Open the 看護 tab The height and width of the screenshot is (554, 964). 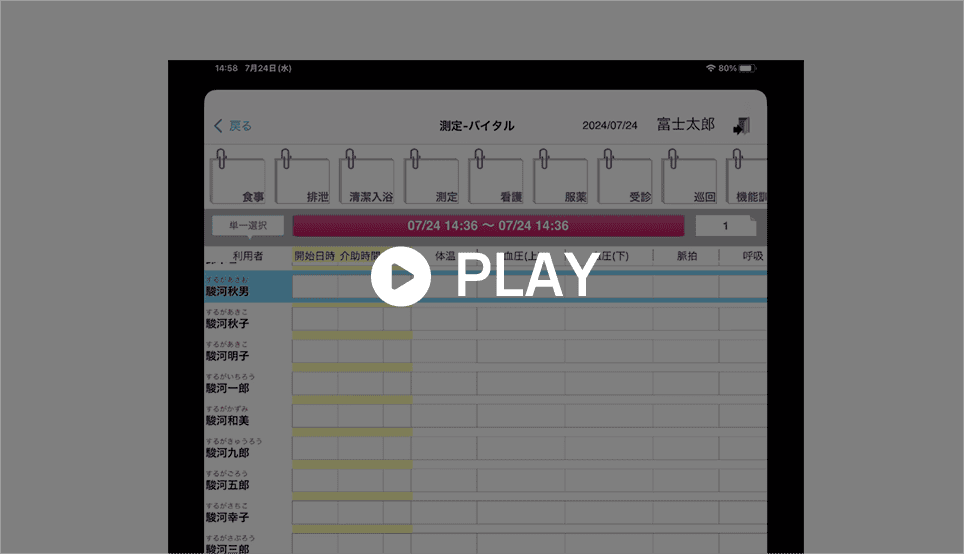tap(496, 178)
